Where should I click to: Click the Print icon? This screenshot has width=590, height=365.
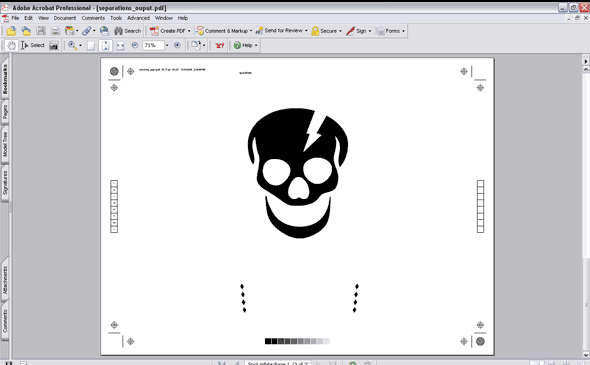point(56,31)
